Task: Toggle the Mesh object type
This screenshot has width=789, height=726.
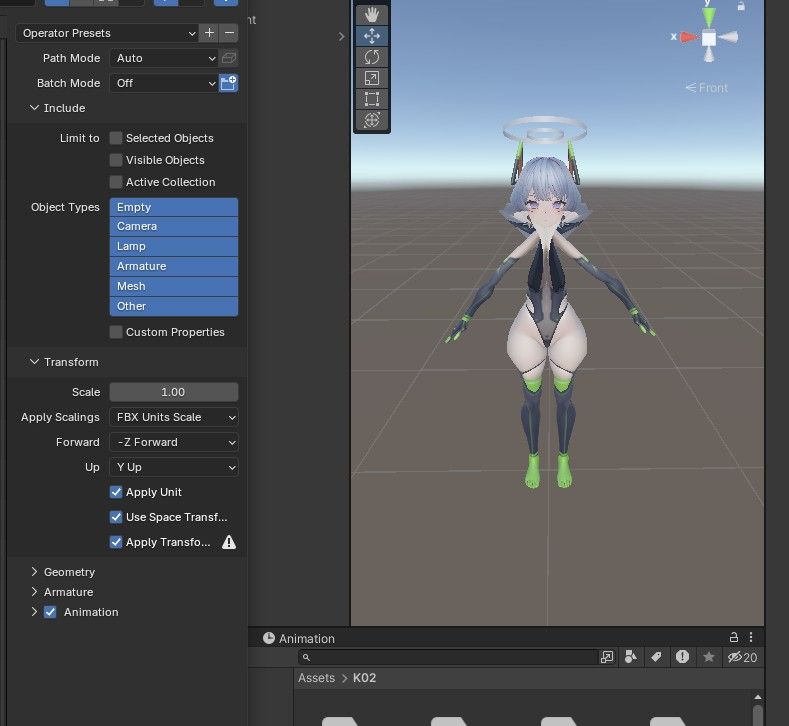Action: (174, 286)
